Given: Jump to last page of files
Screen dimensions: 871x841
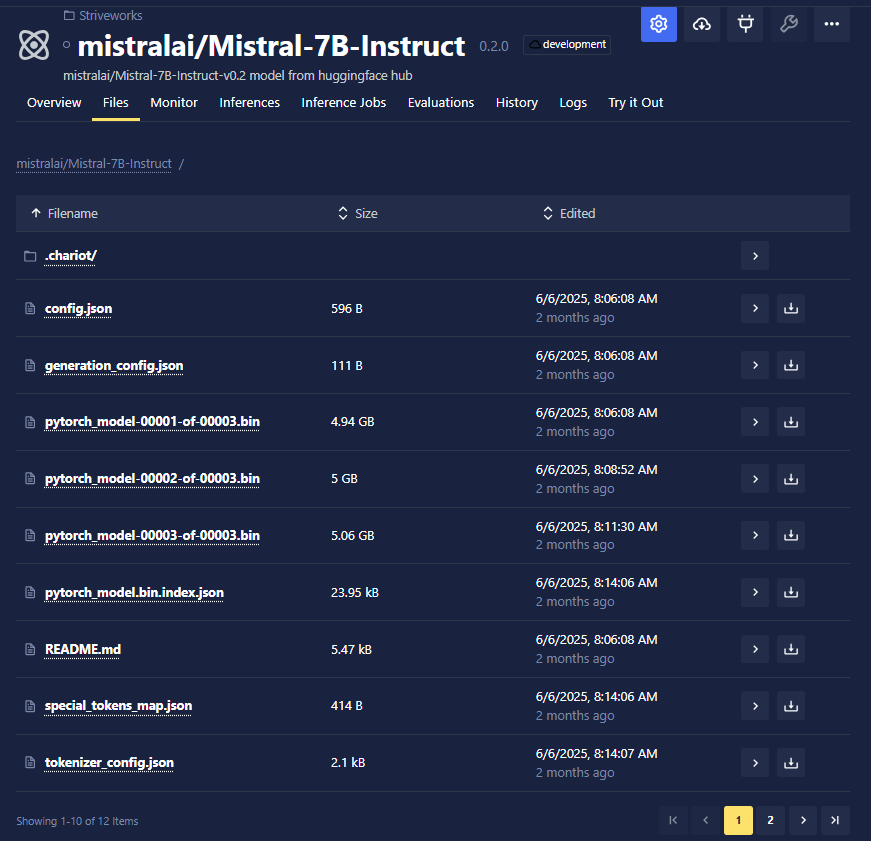Looking at the screenshot, I should point(835,820).
